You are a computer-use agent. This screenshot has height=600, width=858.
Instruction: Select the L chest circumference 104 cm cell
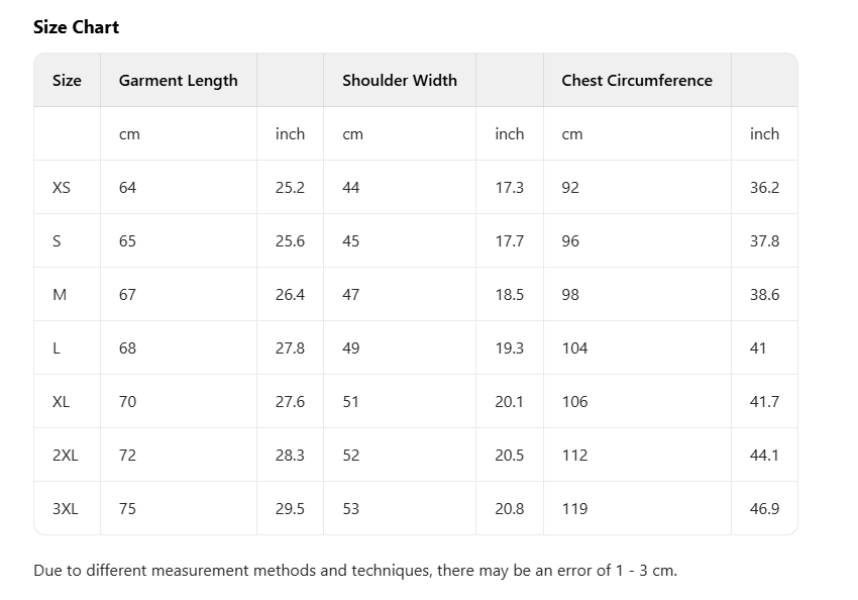575,348
